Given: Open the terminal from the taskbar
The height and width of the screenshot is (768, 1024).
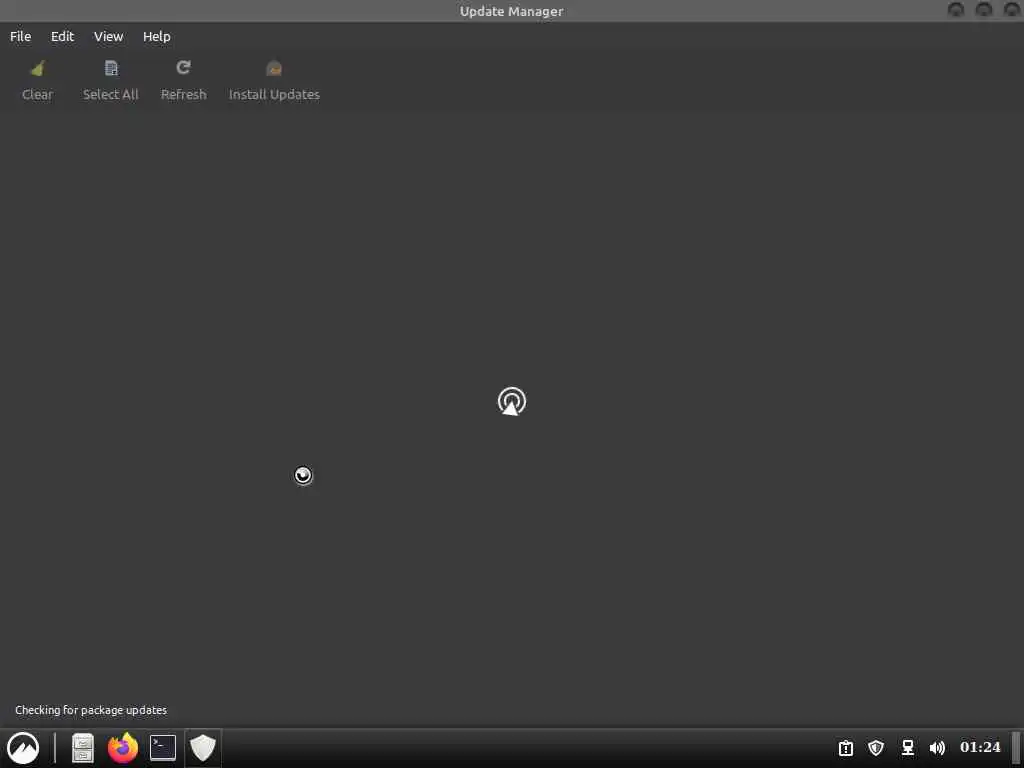Looking at the screenshot, I should click(x=163, y=748).
